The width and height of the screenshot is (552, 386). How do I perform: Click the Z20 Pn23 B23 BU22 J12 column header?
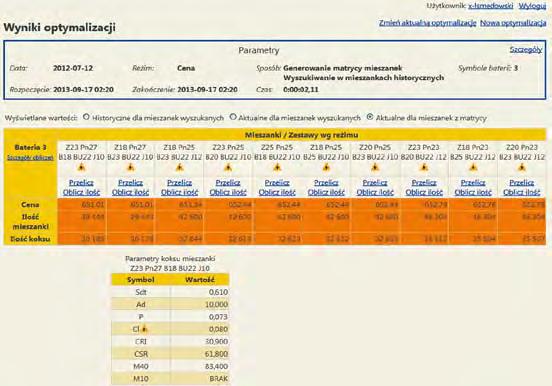[522, 152]
